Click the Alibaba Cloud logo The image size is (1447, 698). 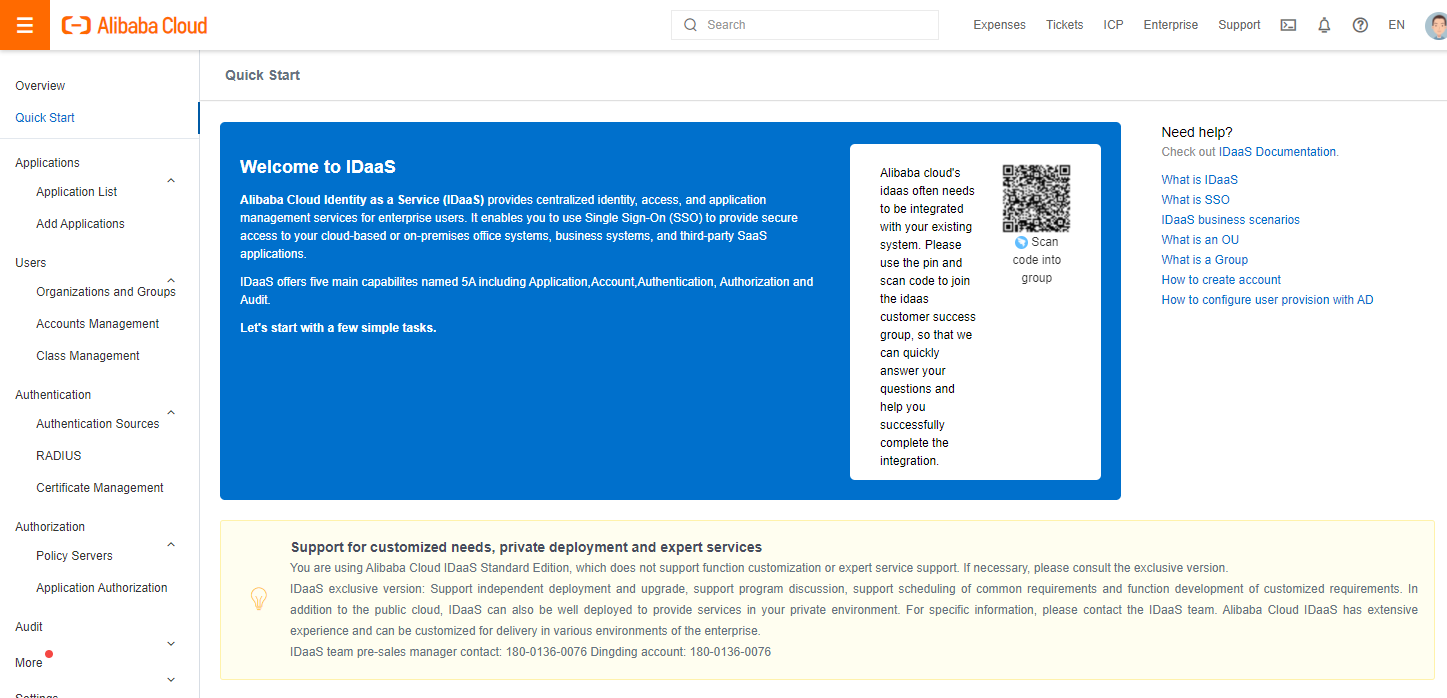click(x=135, y=25)
